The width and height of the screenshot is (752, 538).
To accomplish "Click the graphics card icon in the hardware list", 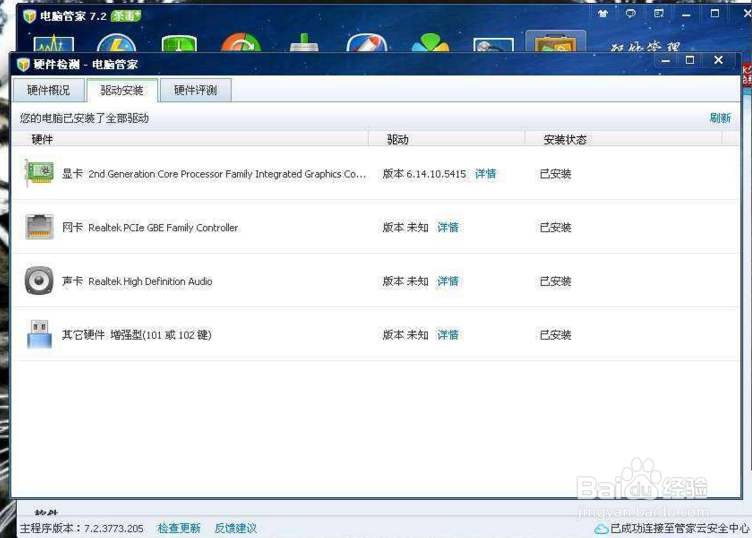I will point(39,173).
